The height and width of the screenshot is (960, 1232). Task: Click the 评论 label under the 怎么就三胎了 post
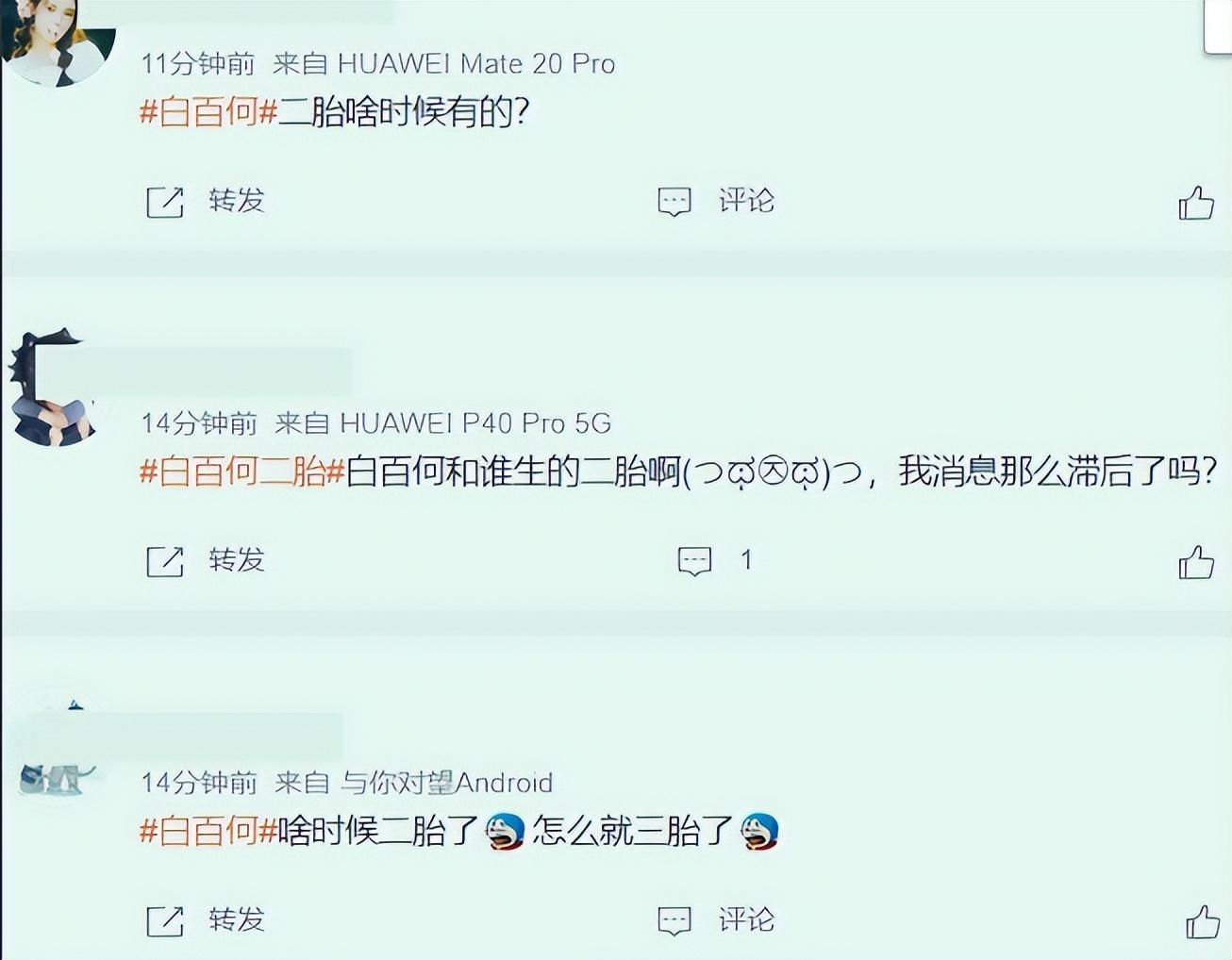(746, 919)
